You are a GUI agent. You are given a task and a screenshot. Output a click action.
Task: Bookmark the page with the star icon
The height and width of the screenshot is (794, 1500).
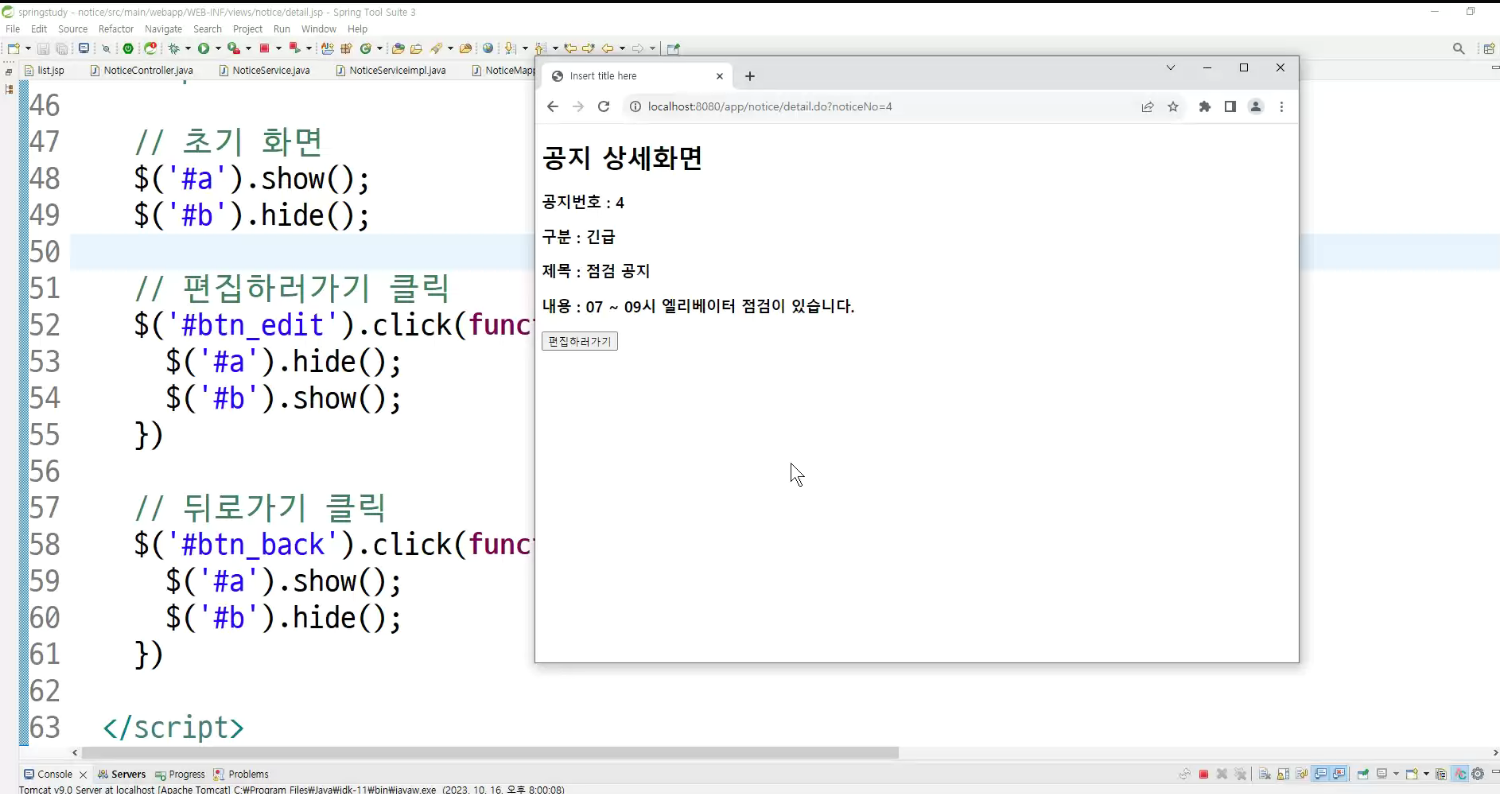[x=1173, y=107]
